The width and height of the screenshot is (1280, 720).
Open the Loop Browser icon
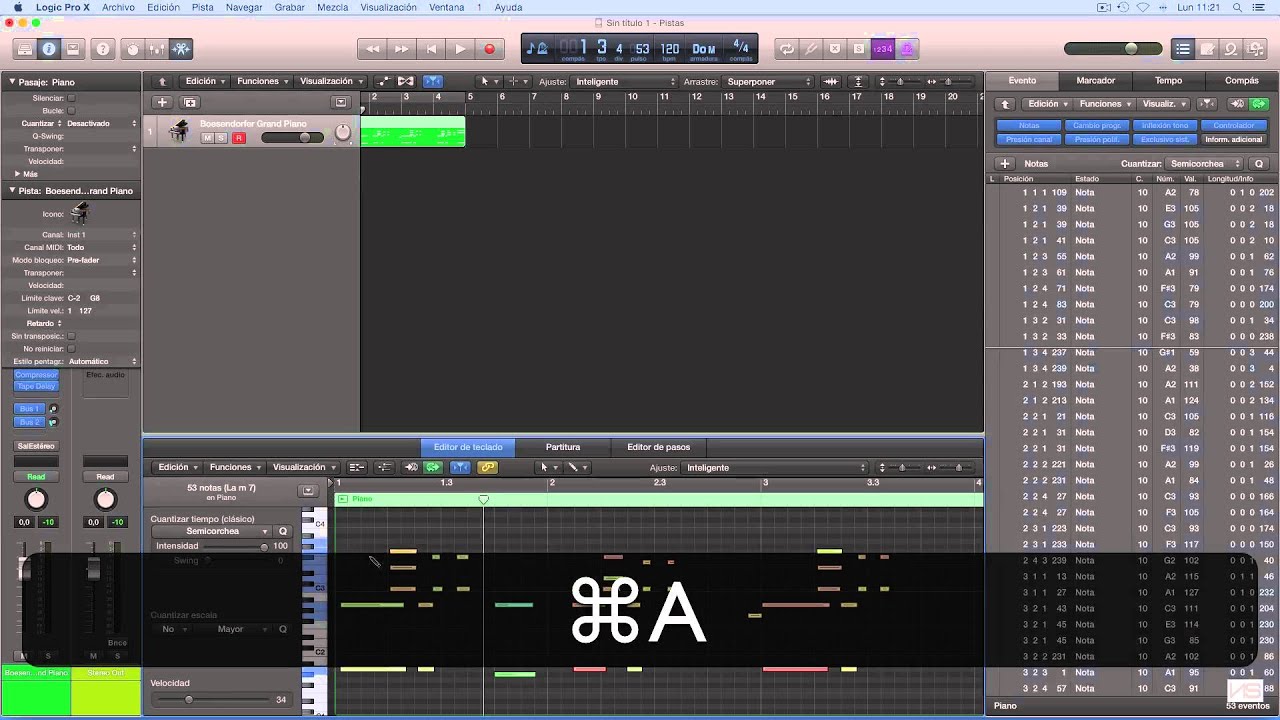click(1231, 48)
